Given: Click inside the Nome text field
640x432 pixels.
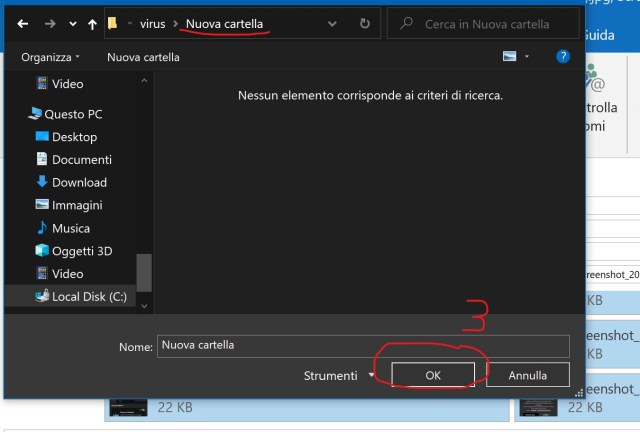Looking at the screenshot, I should pyautogui.click(x=362, y=346).
